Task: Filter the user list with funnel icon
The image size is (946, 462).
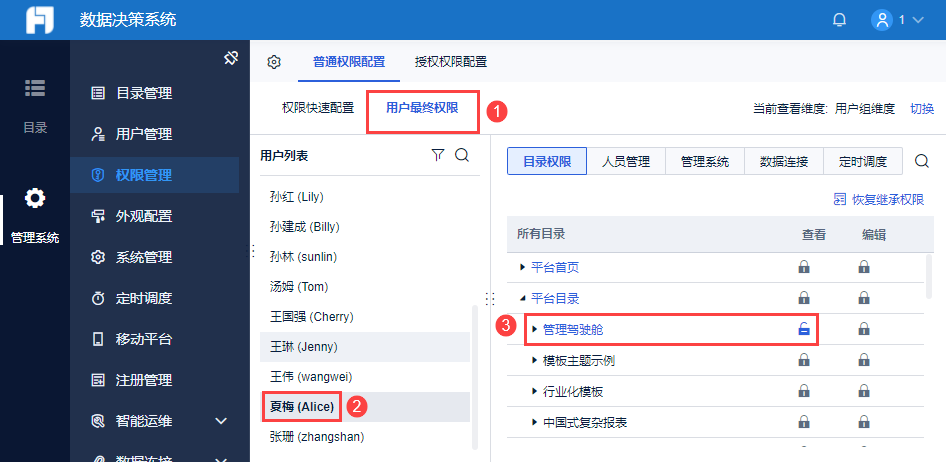Action: click(x=437, y=155)
